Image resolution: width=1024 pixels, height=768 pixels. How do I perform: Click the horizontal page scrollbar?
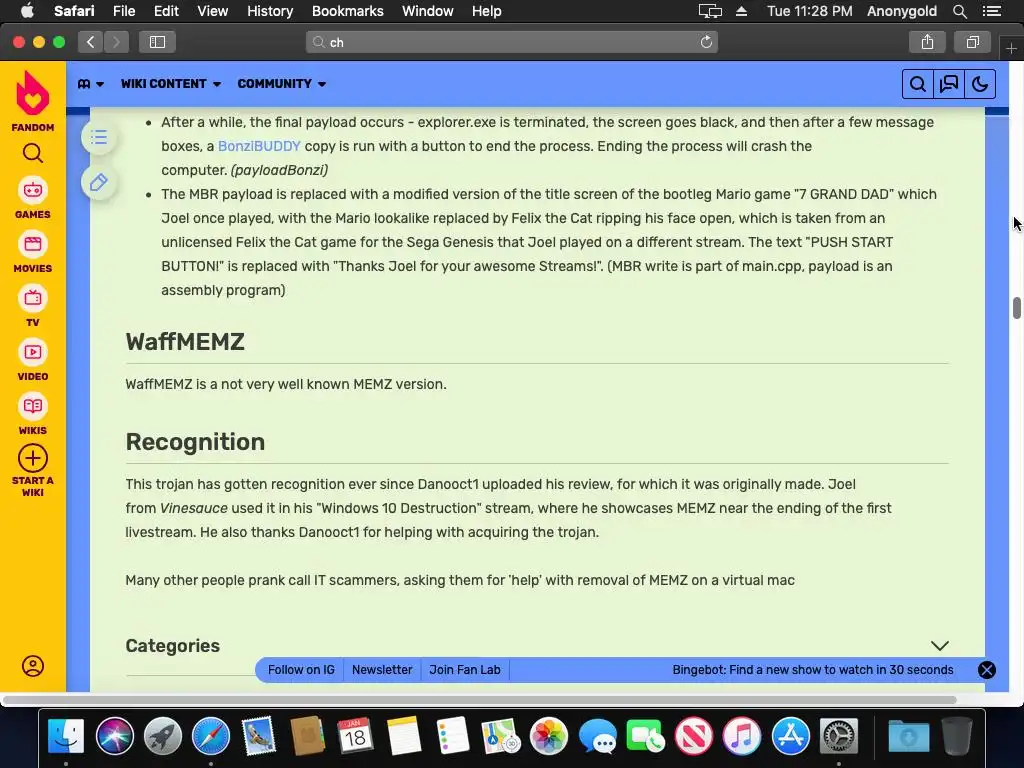[x=480, y=700]
